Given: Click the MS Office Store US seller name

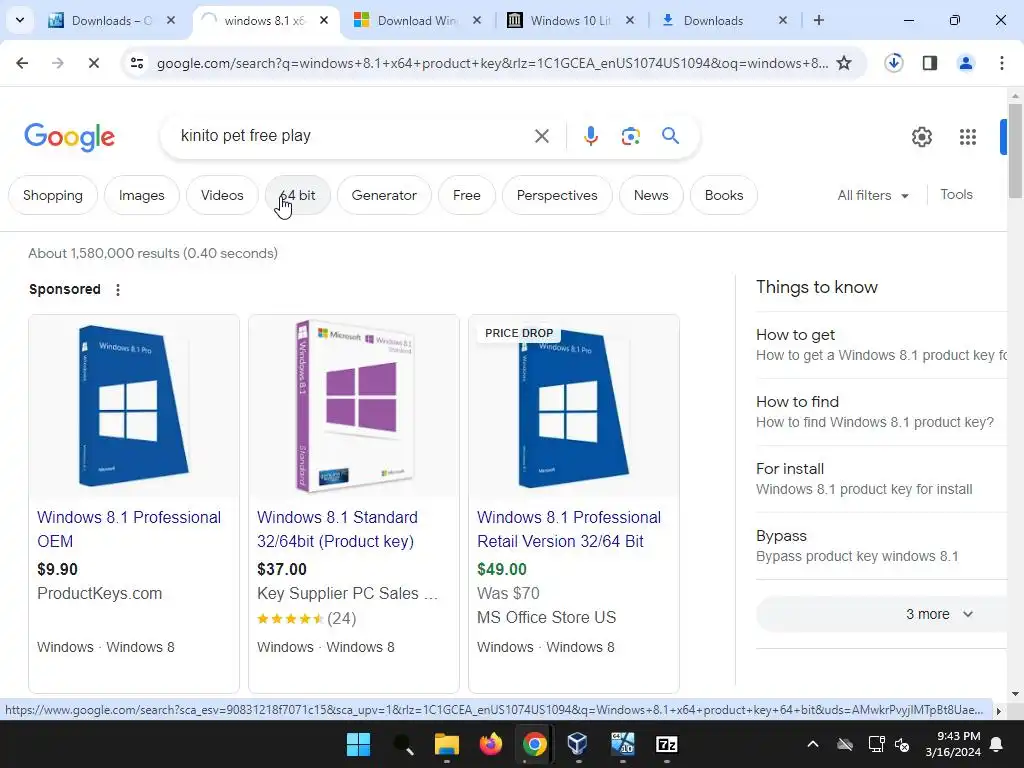Looking at the screenshot, I should pyautogui.click(x=547, y=617).
